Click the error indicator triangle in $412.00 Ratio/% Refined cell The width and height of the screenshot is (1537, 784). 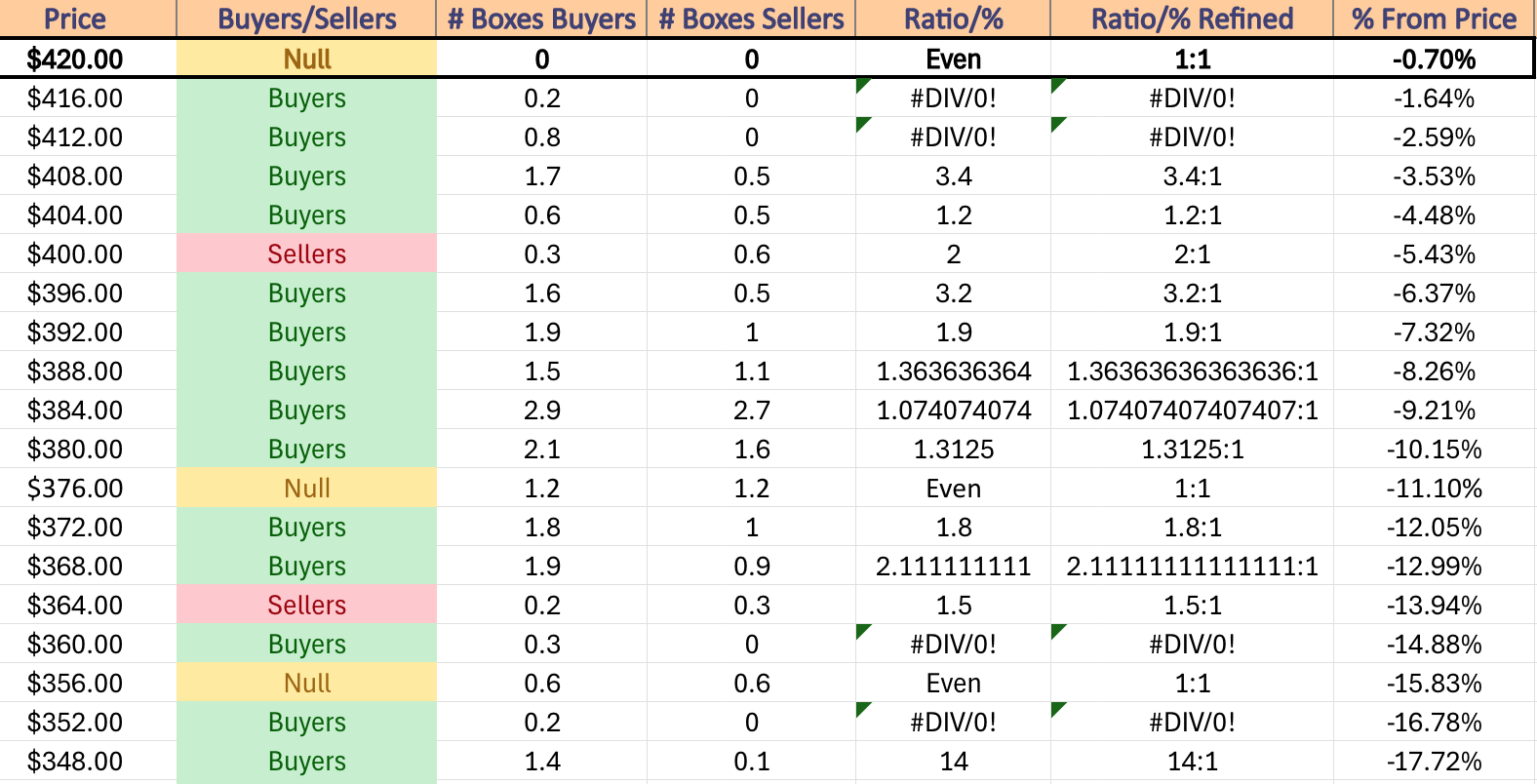[x=1058, y=124]
